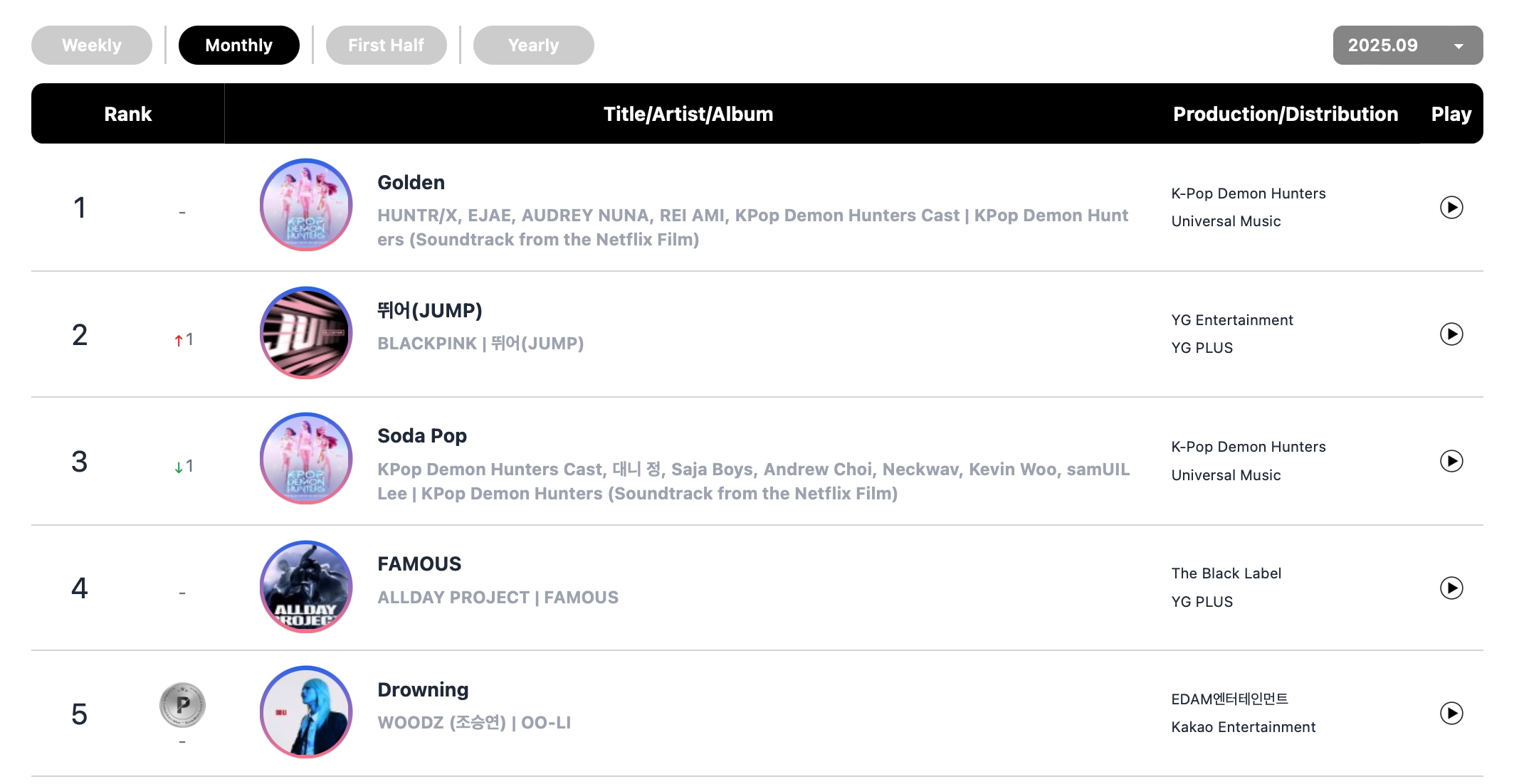Play BLACKPINK's JUMP track
1519x784 pixels.
(x=1451, y=334)
